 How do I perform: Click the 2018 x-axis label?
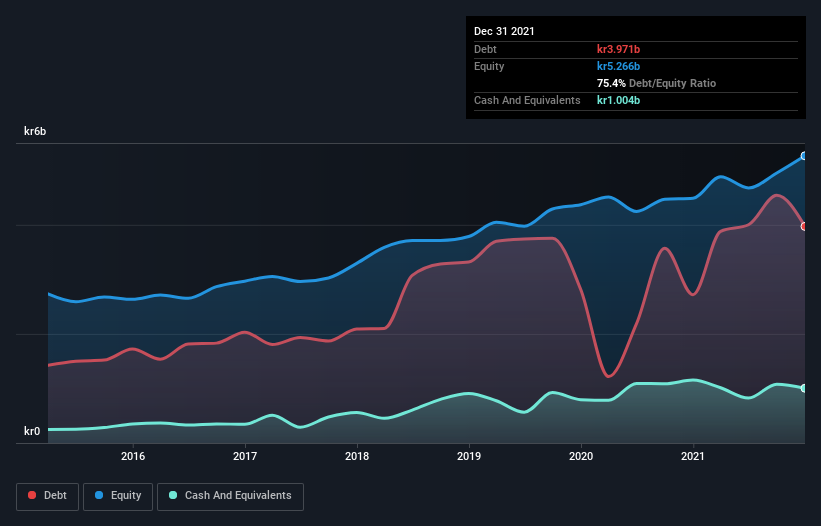point(357,456)
